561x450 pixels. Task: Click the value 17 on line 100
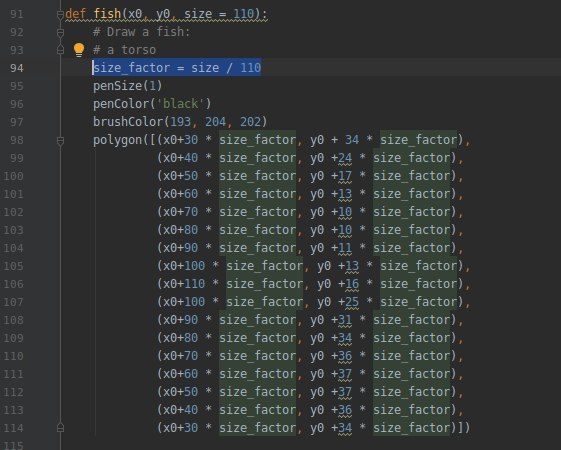tap(345, 176)
